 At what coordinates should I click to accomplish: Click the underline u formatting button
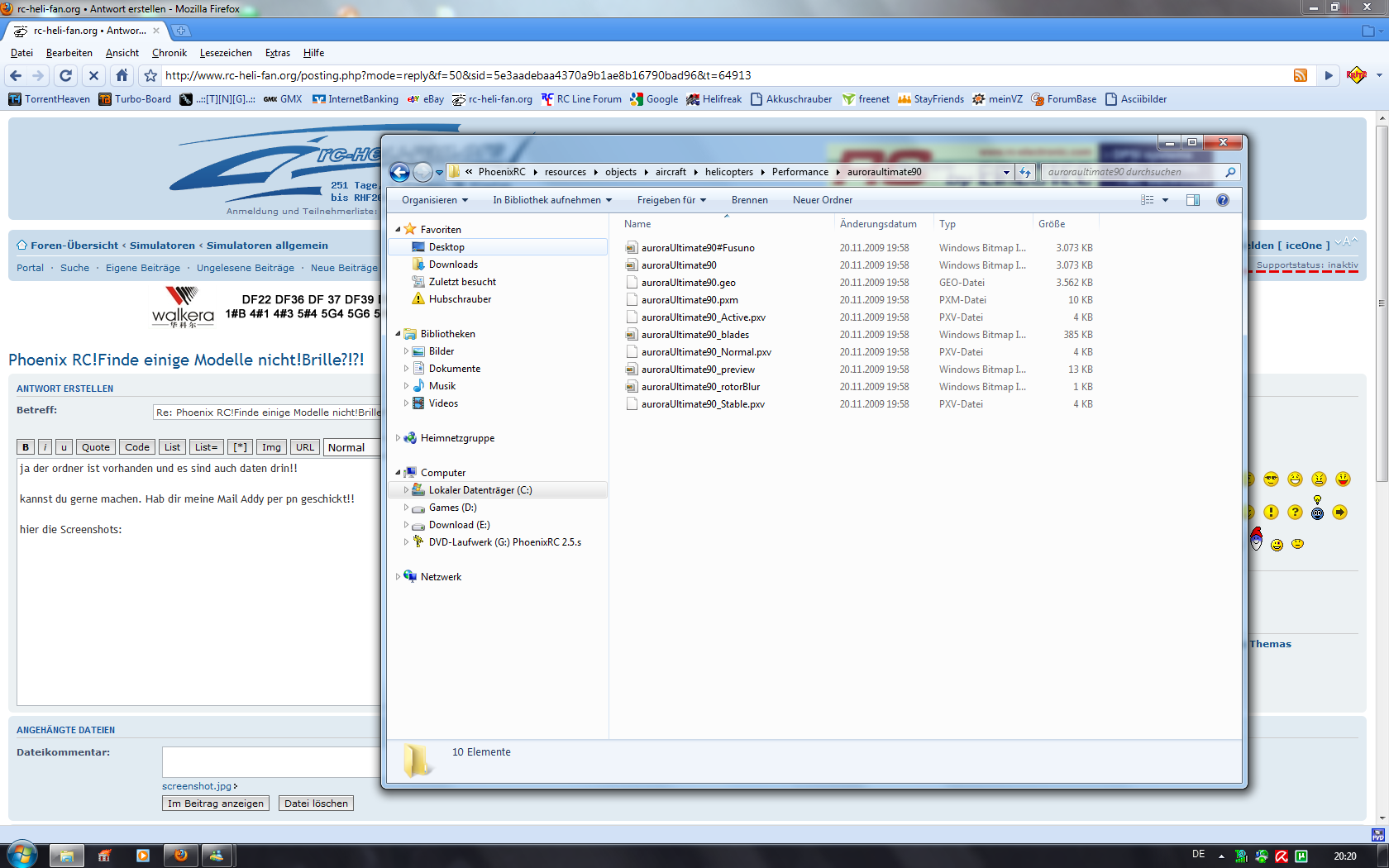[x=64, y=447]
